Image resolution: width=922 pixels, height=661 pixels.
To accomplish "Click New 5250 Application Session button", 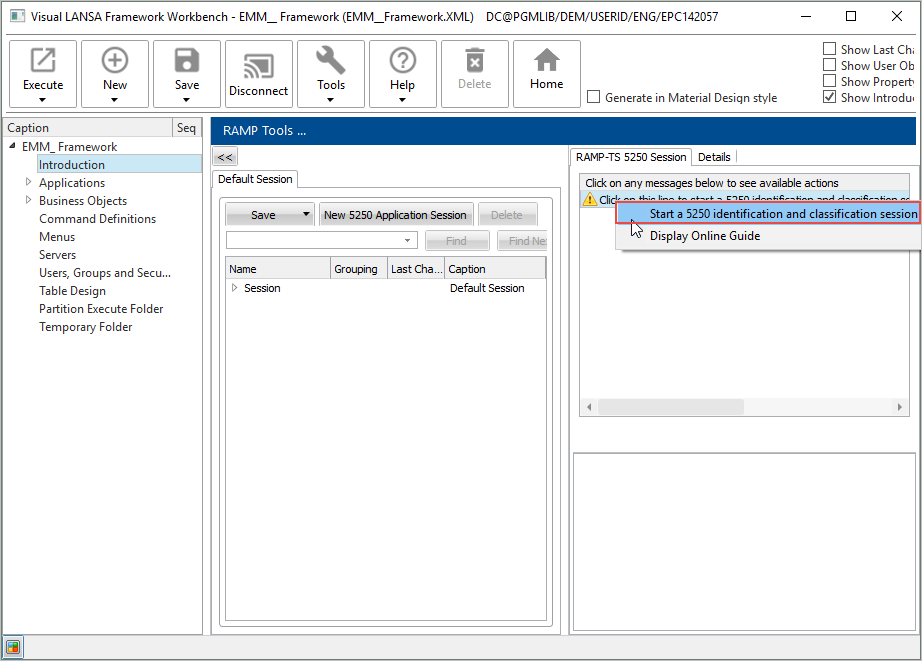I will point(395,215).
